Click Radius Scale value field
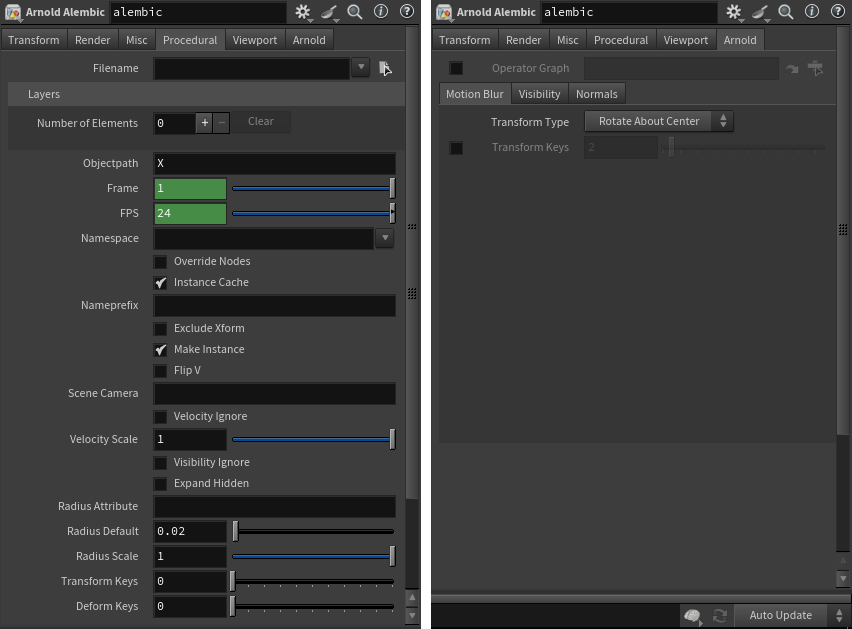Screen dimensions: 852x629 (x=190, y=557)
